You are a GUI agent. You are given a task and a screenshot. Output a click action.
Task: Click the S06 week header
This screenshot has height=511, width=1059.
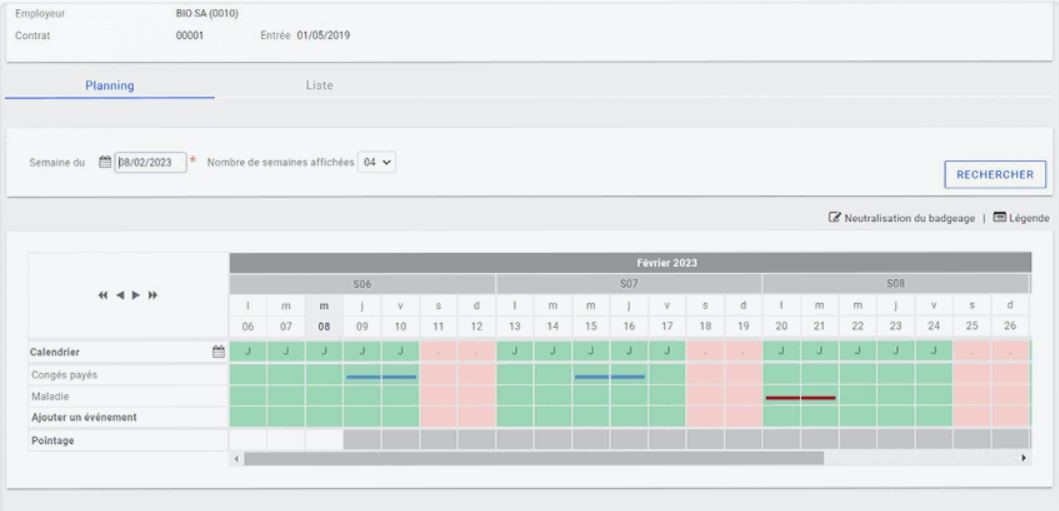point(362,284)
